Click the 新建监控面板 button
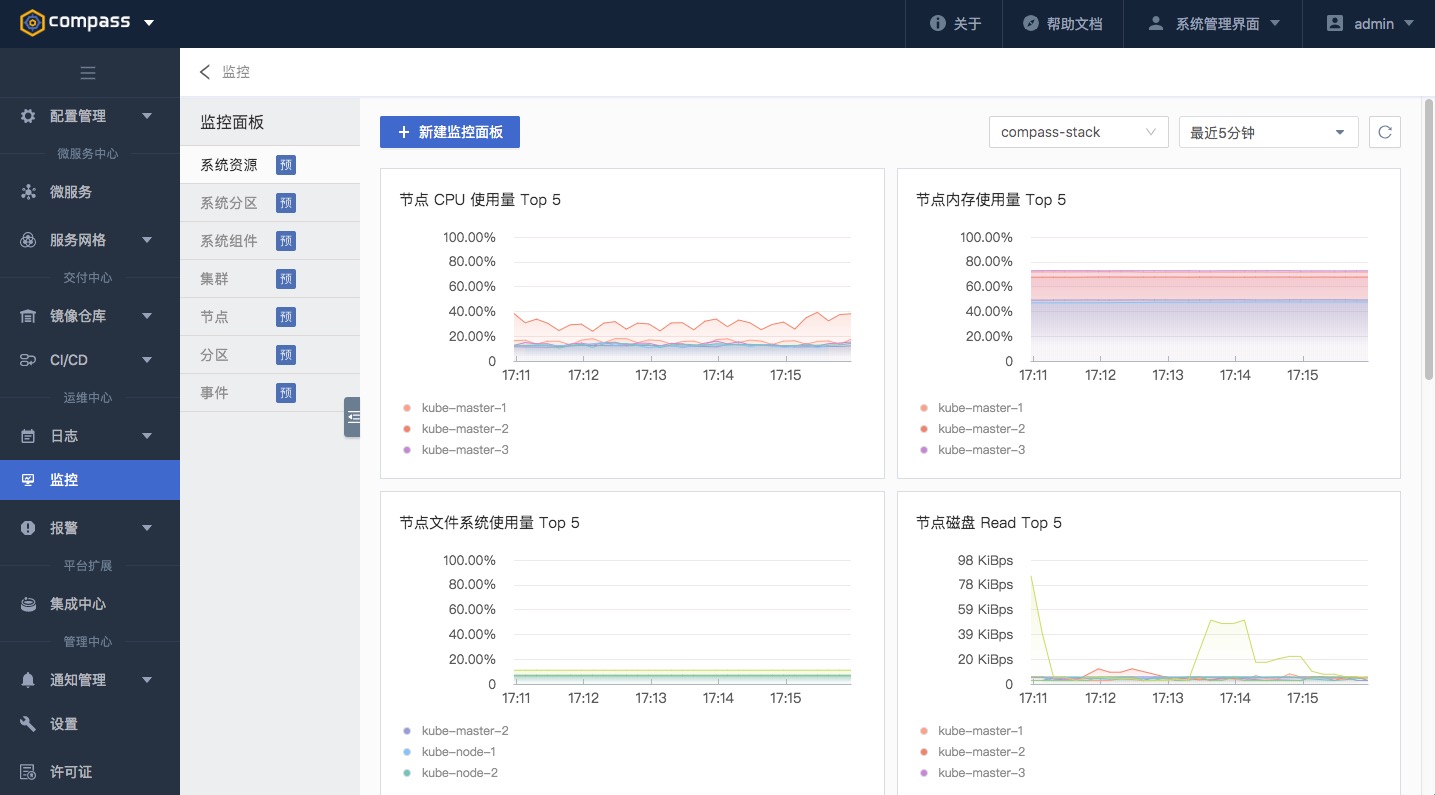 [x=450, y=132]
